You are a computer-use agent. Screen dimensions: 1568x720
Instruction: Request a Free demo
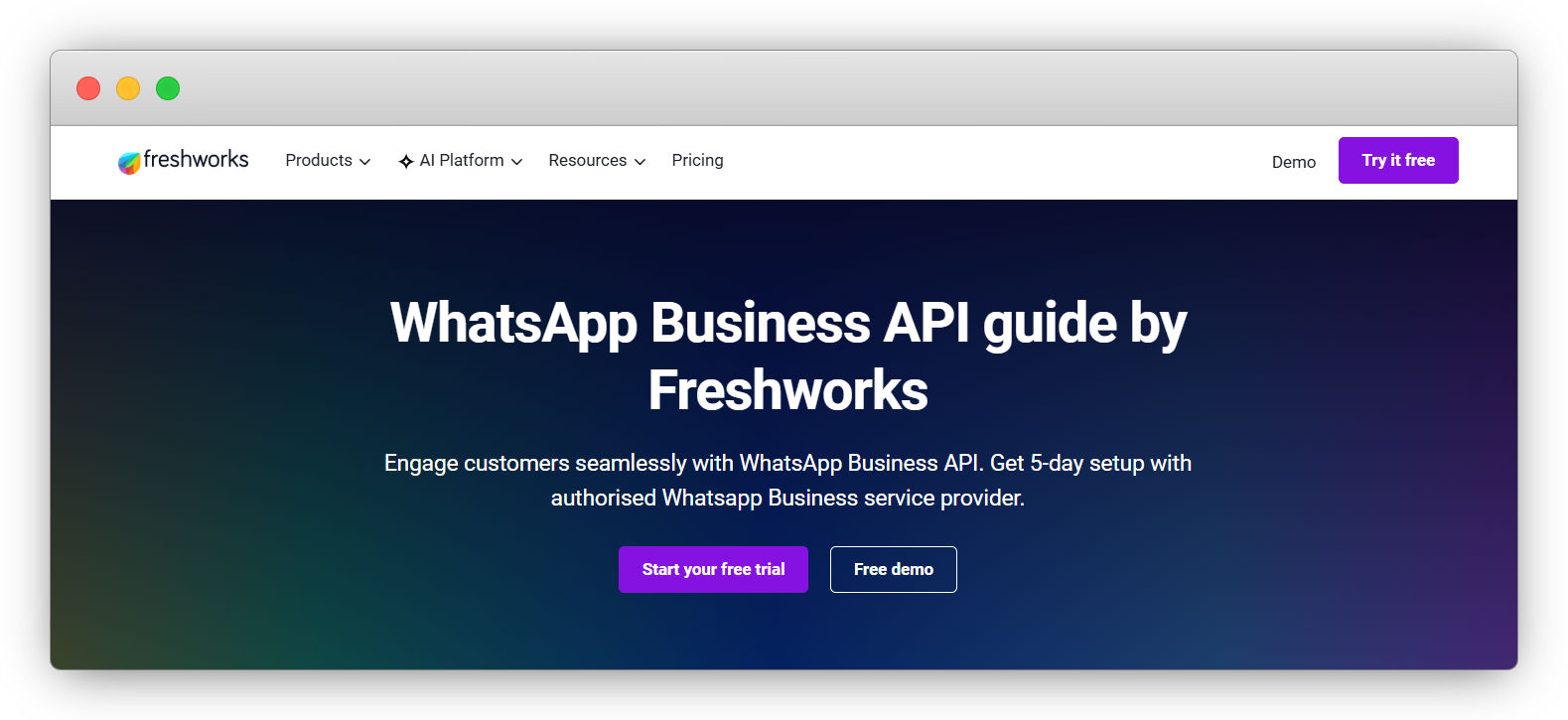click(x=894, y=569)
